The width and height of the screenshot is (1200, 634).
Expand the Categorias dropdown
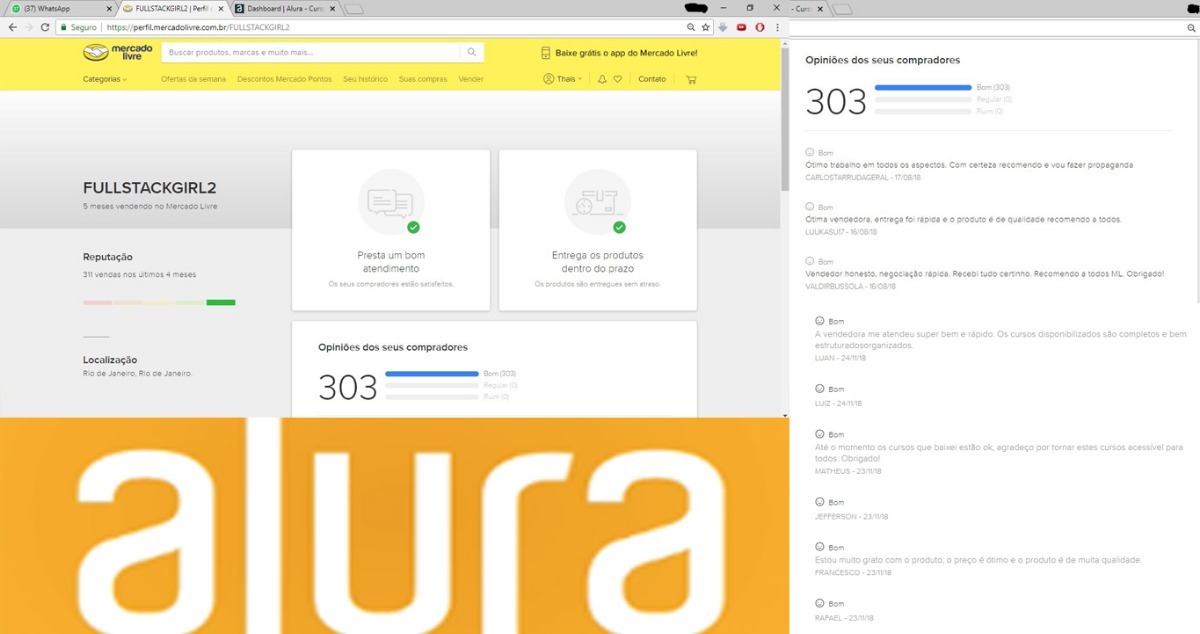click(105, 79)
